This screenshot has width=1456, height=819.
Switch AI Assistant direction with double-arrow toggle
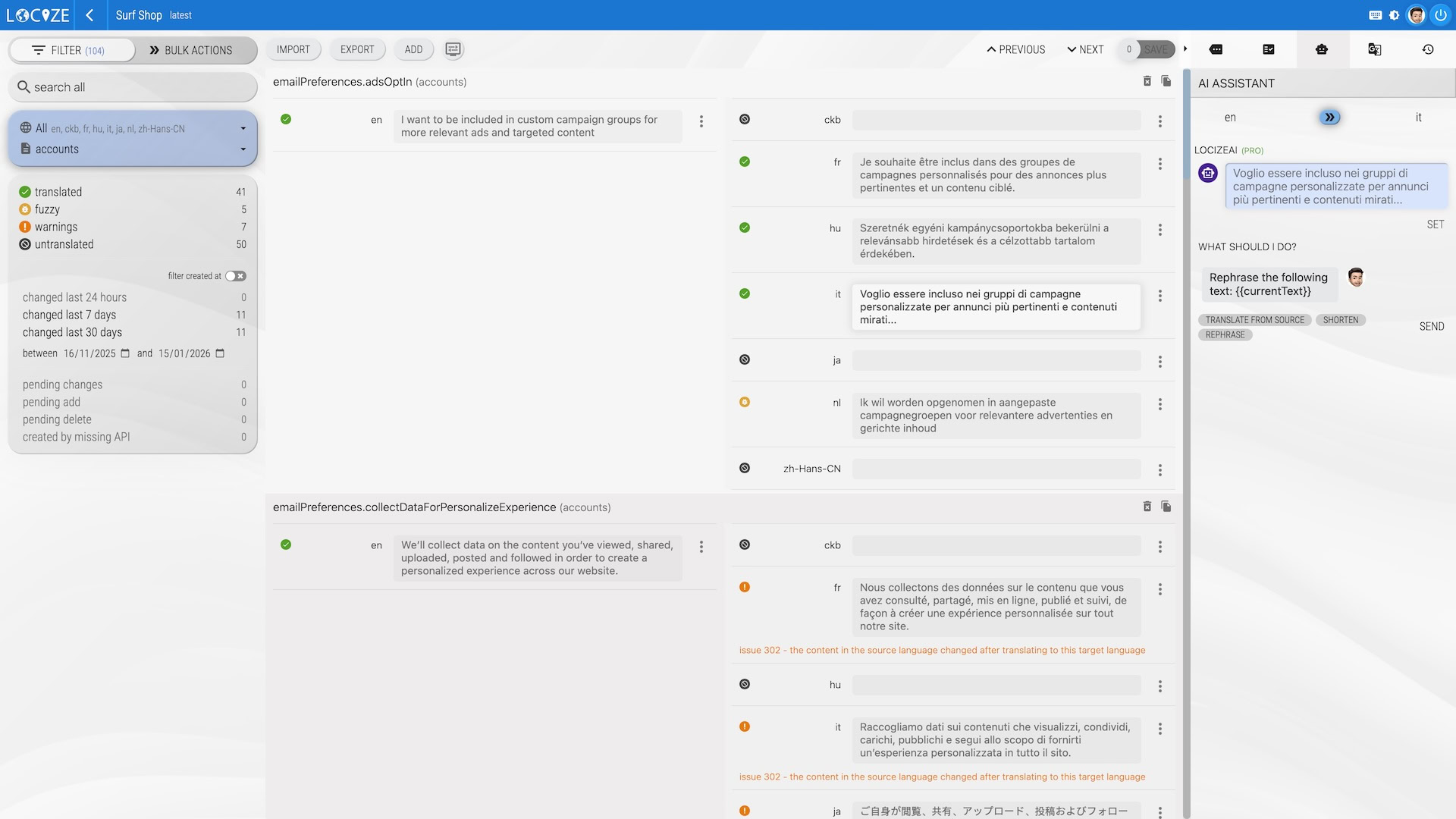coord(1329,117)
